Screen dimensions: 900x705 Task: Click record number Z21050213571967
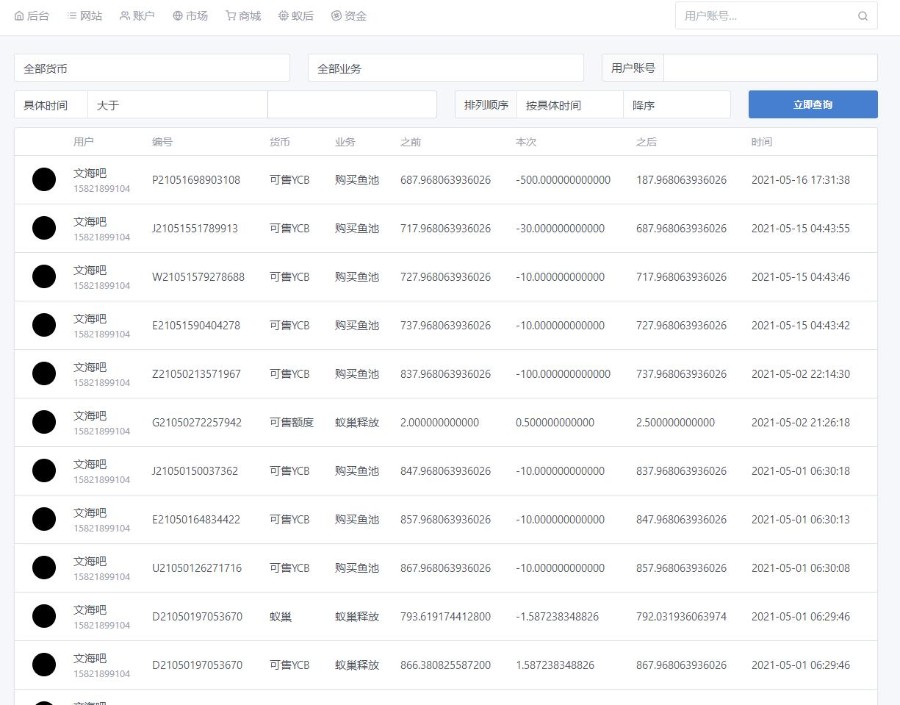196,374
